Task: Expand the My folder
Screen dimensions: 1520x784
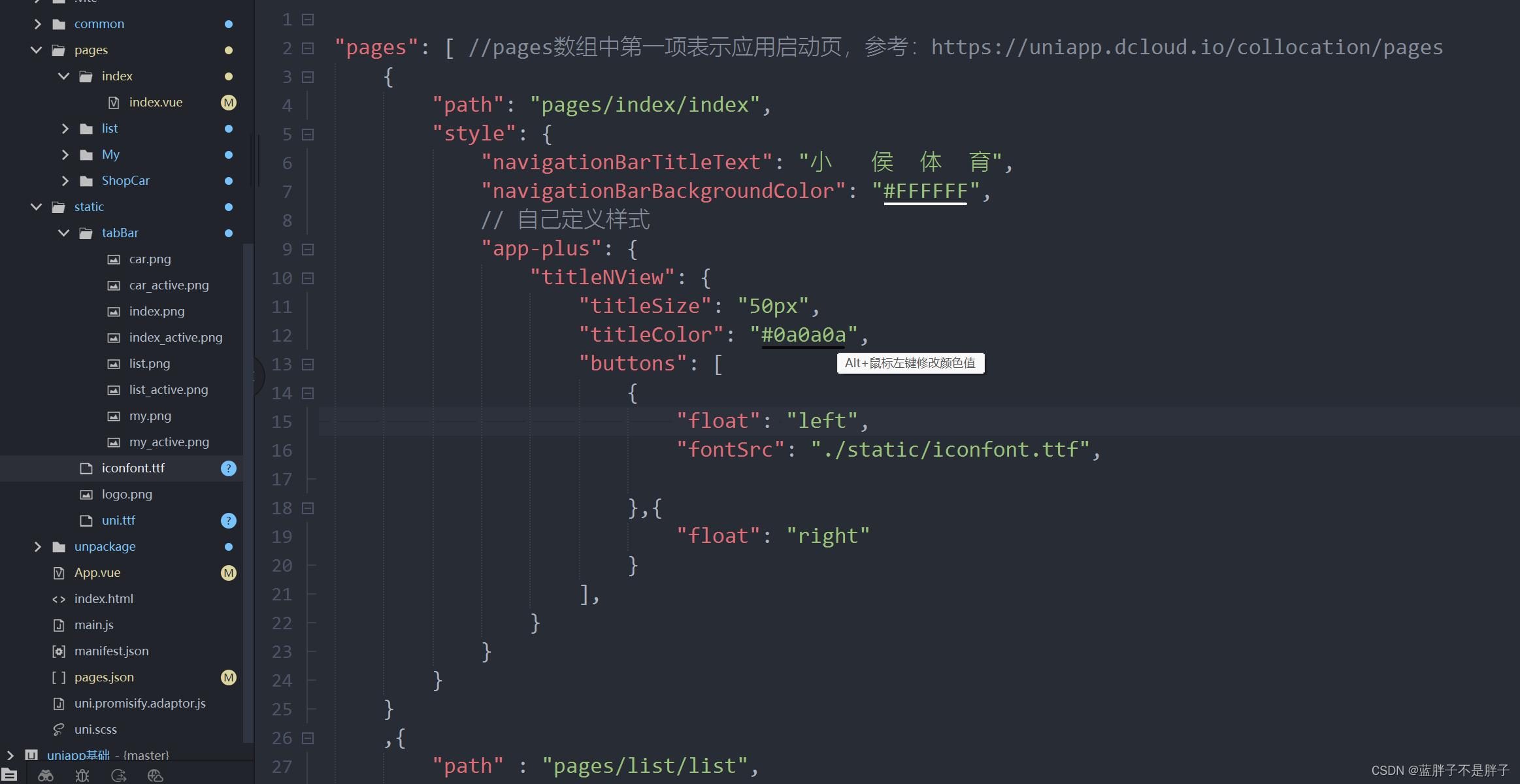Action: (x=65, y=155)
